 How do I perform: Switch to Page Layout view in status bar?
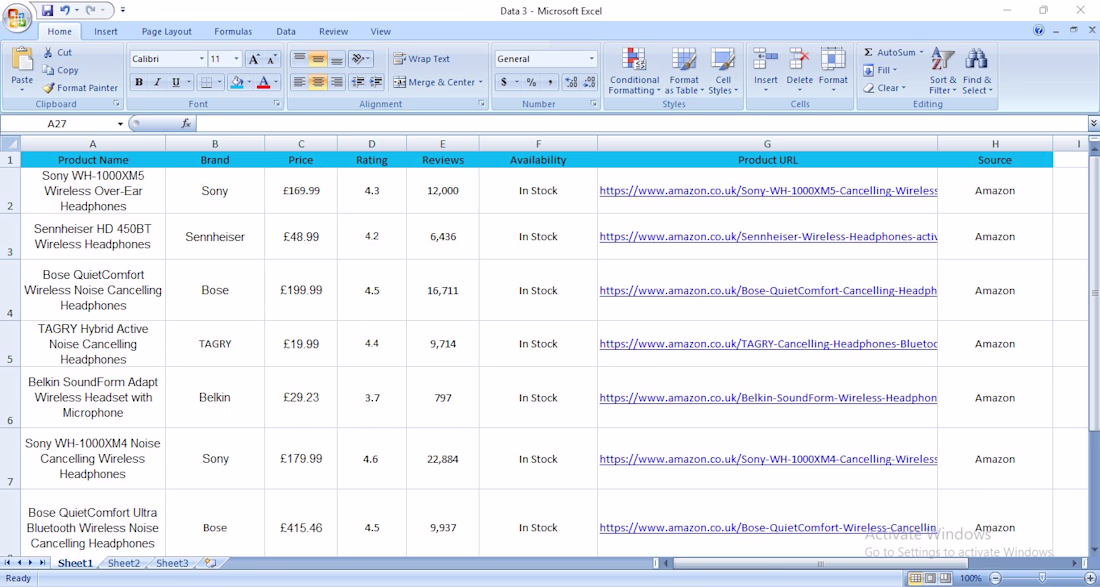coord(930,579)
